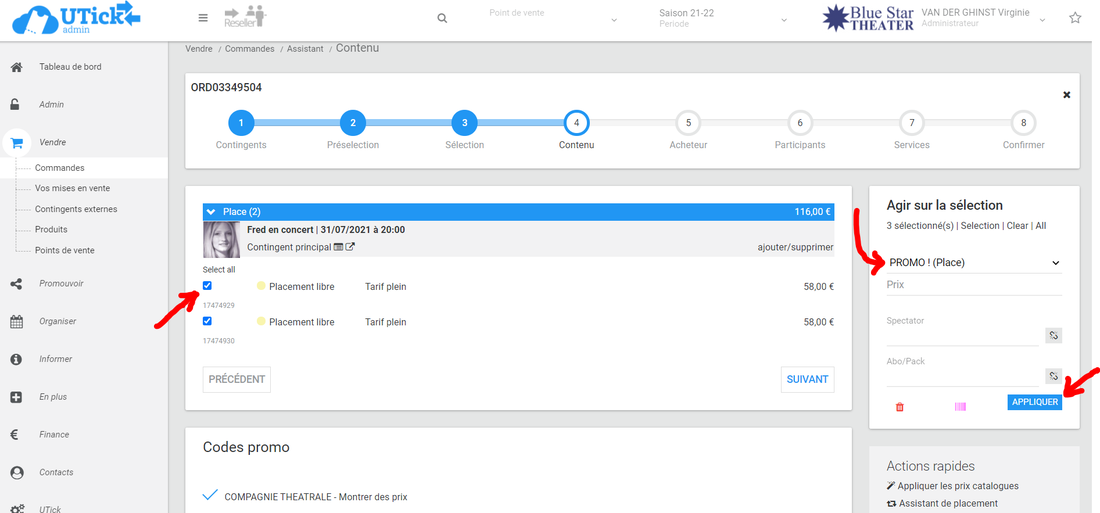Uncheck the checkbox for ticket 17474929
The width and height of the screenshot is (1100, 513).
(x=207, y=286)
